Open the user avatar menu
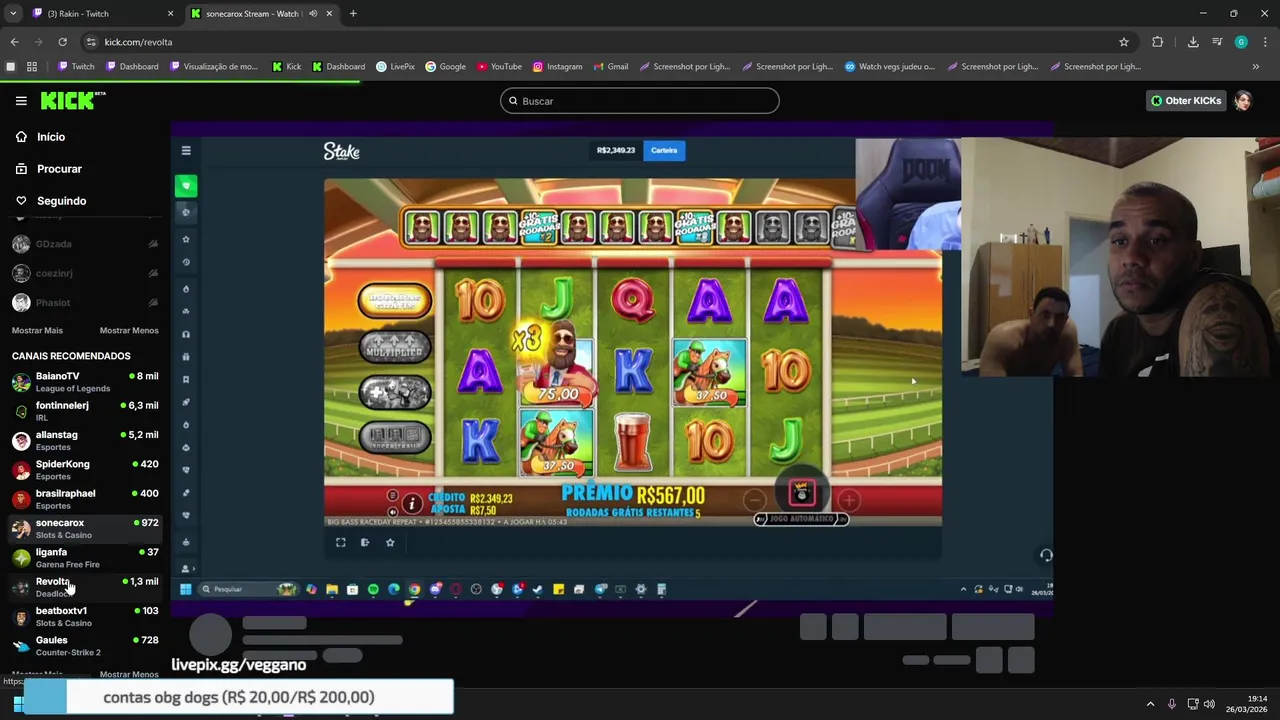 (1243, 101)
